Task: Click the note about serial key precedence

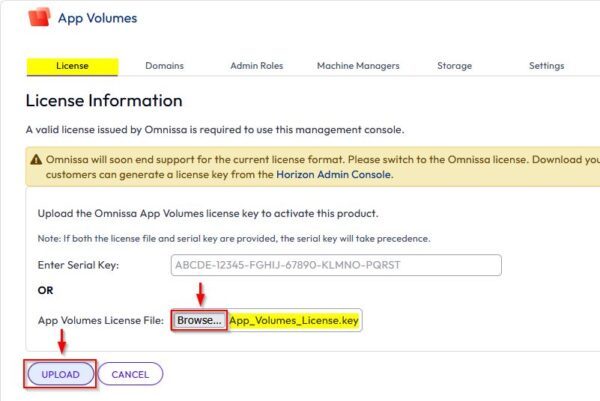Action: [234, 239]
